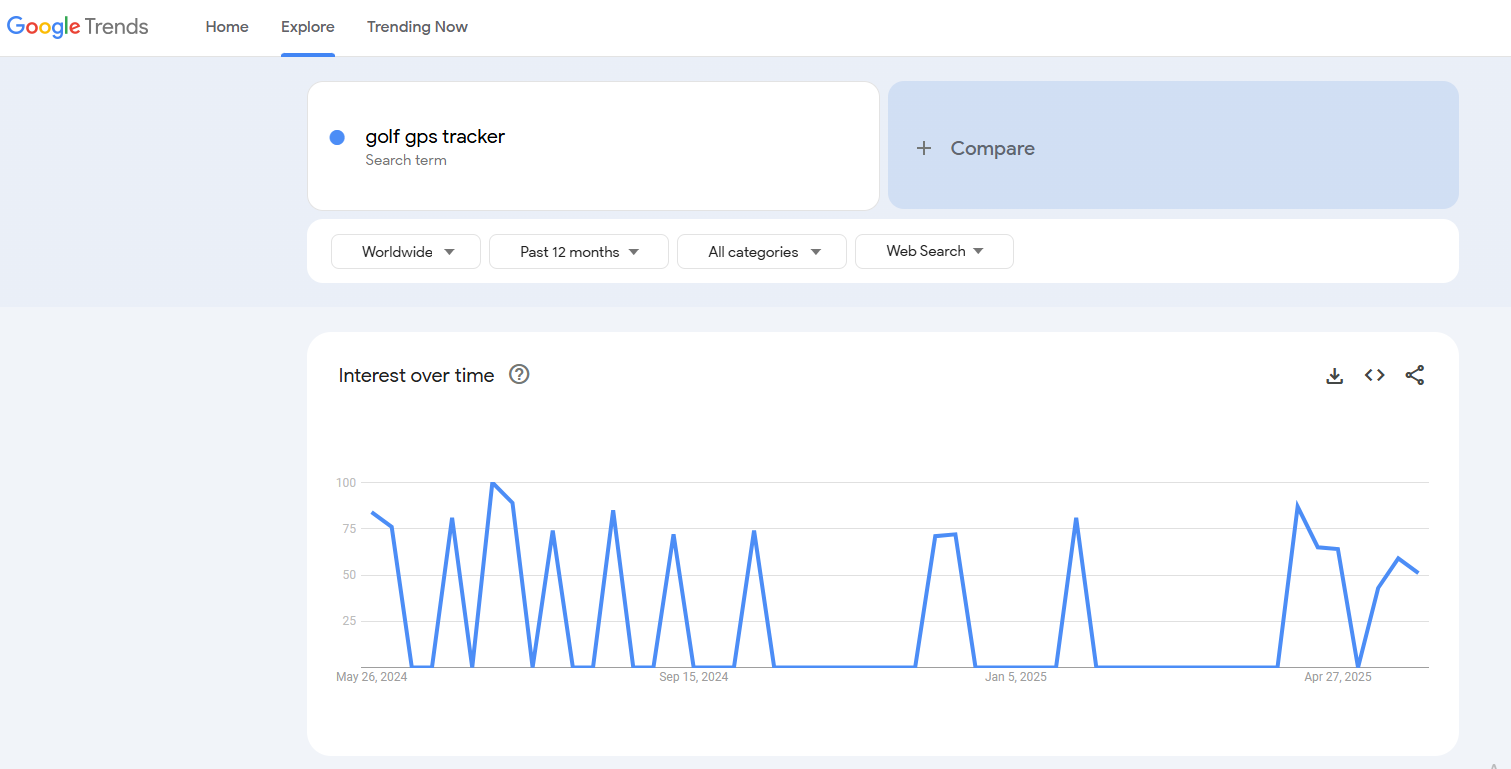The height and width of the screenshot is (769, 1511).
Task: Click the plus icon in Compare box
Action: tap(924, 148)
